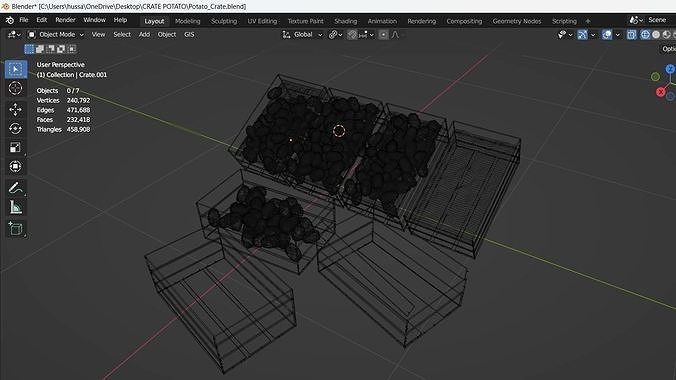Image resolution: width=676 pixels, height=380 pixels.
Task: Open the editor type dropdown
Action: 14,35
